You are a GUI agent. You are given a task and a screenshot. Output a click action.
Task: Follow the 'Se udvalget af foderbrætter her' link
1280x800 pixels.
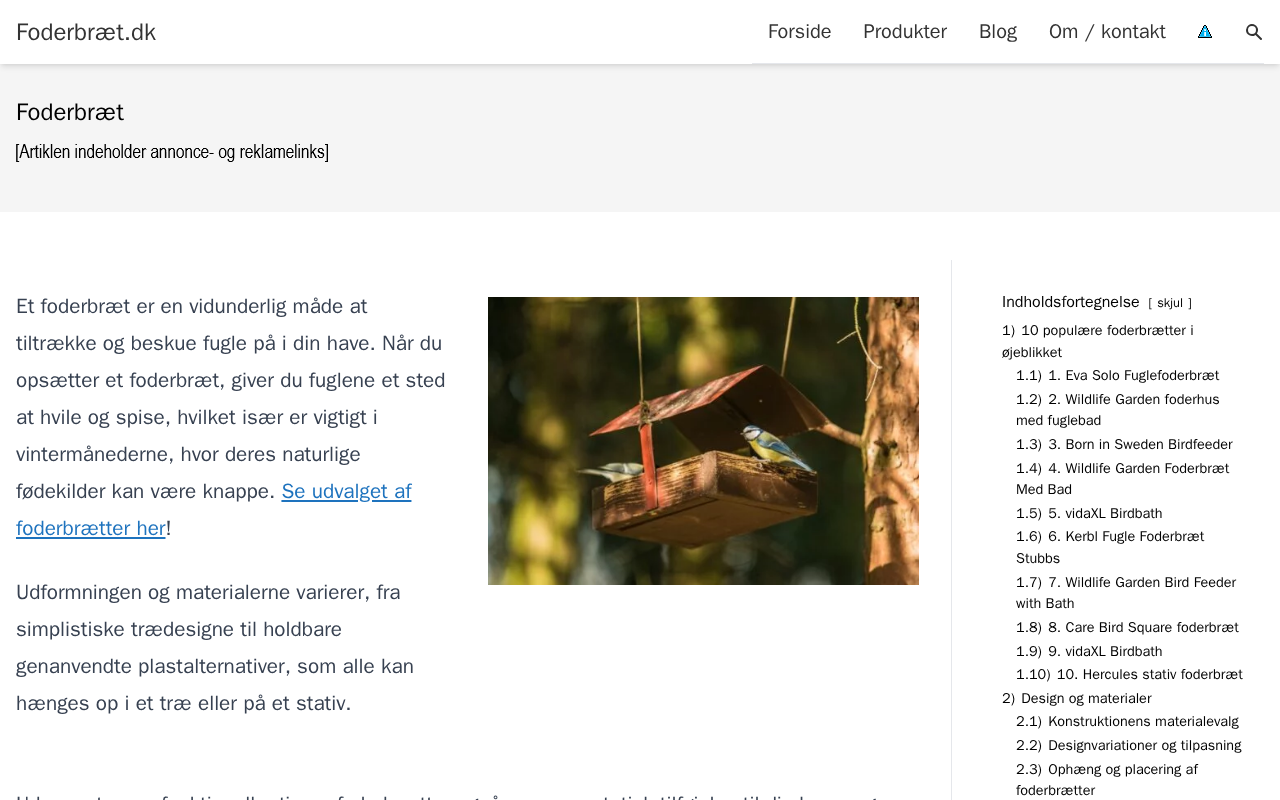click(214, 510)
